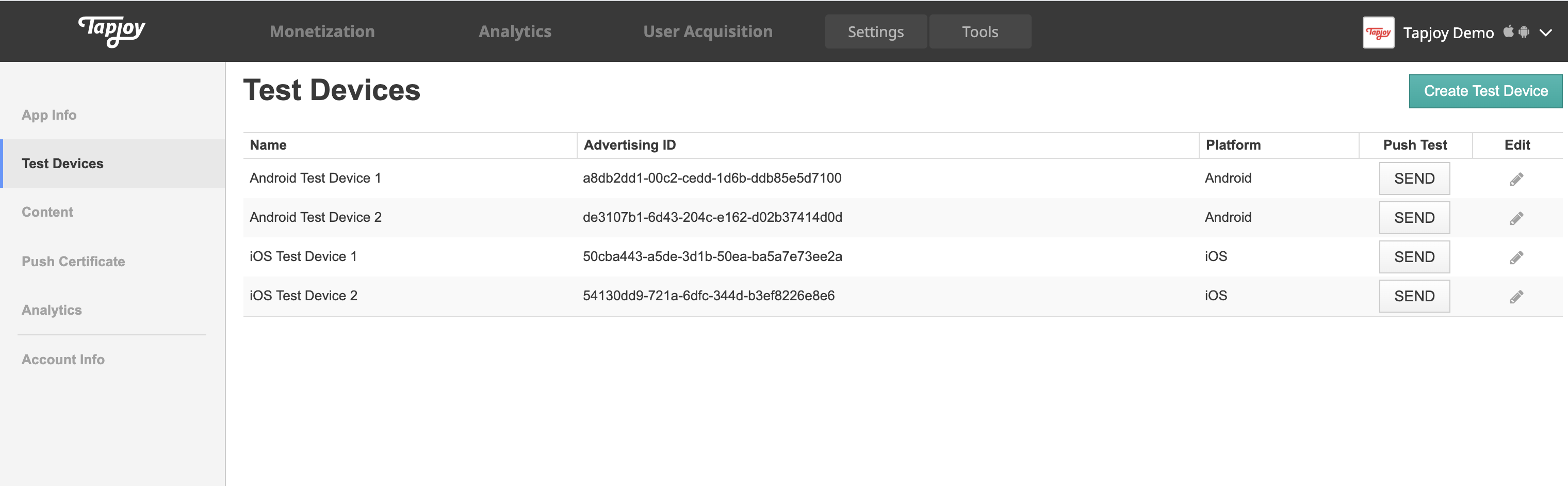The height and width of the screenshot is (486, 1568).
Task: Open Account Info sidebar link
Action: tap(63, 359)
